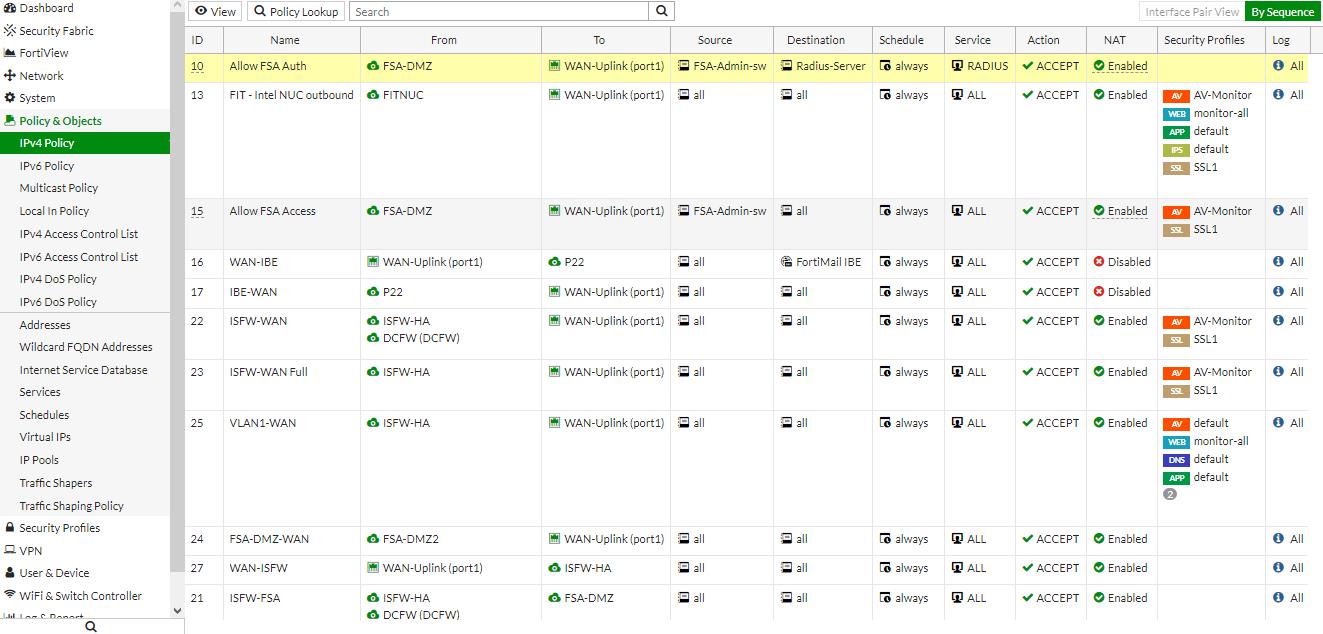1323x634 pixels.
Task: Click the Log info icon in Allow FSA Auth row
Action: click(x=1278, y=66)
